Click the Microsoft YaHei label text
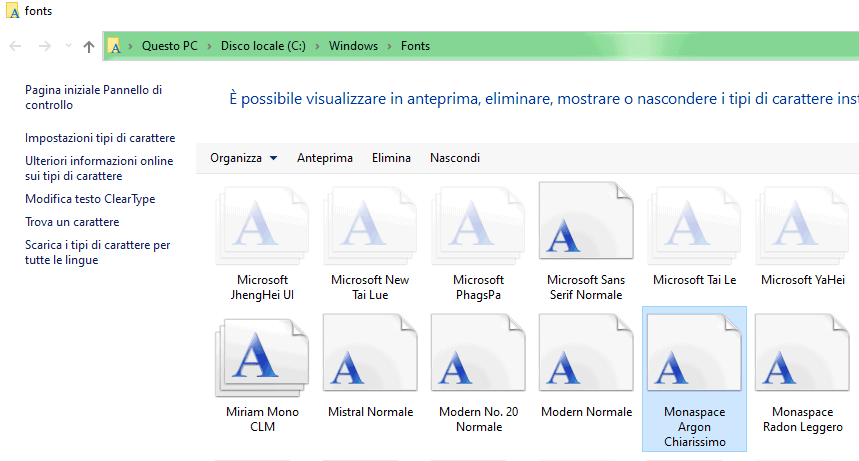Viewport: 859px width, 461px height. [x=802, y=280]
